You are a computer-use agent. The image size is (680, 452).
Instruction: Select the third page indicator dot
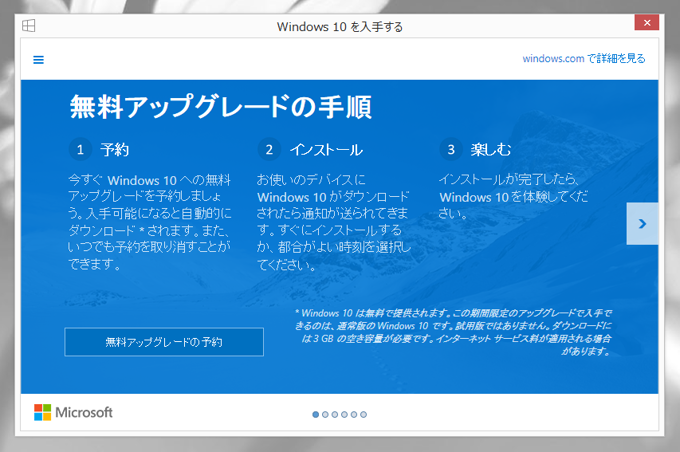click(x=335, y=414)
